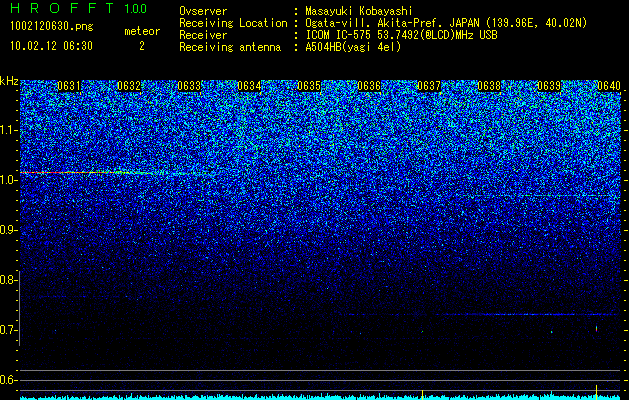Click the 0.9 kHz frequency axis label

tap(7, 230)
